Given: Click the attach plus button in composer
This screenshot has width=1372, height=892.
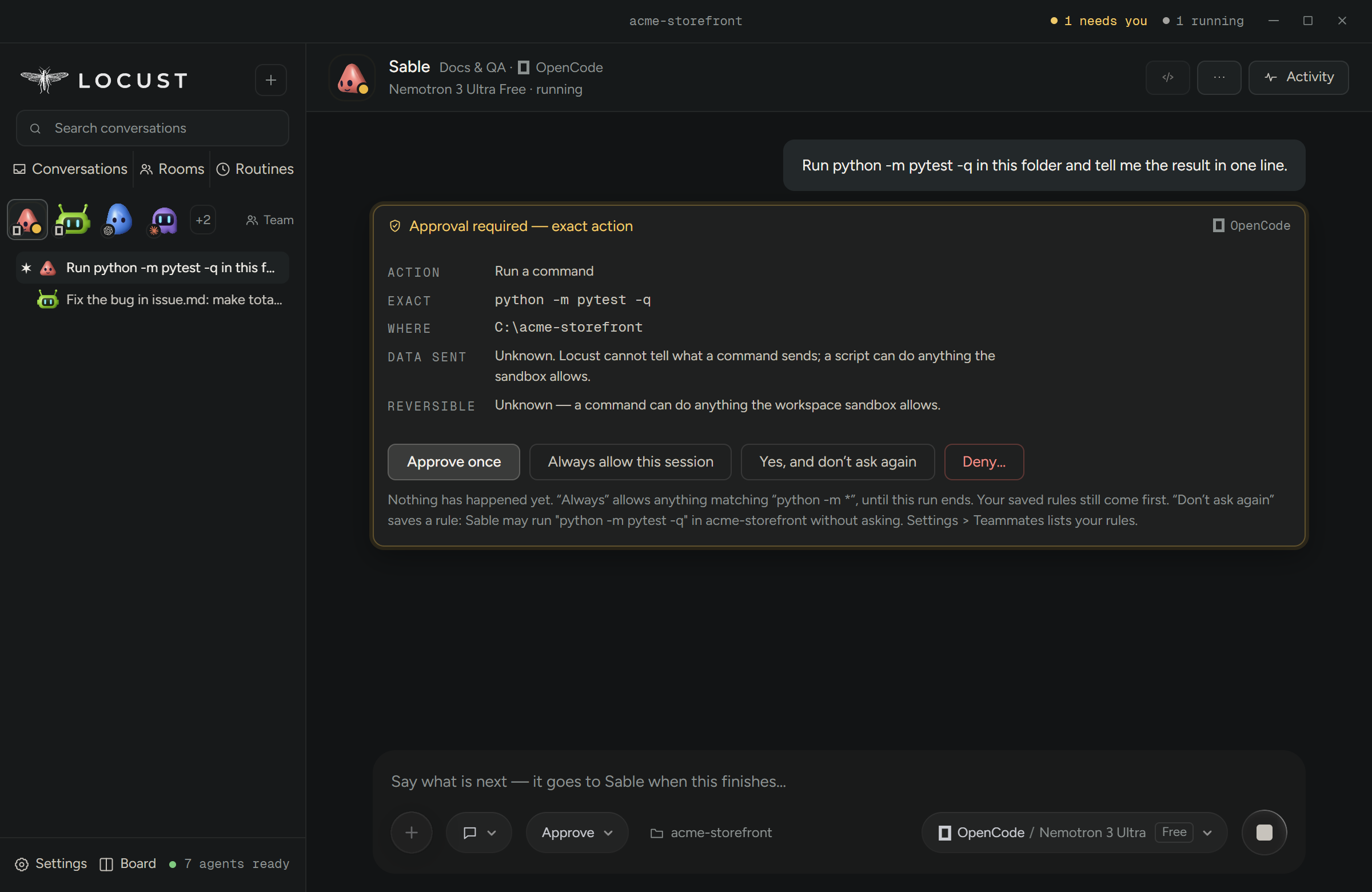Looking at the screenshot, I should coord(411,832).
